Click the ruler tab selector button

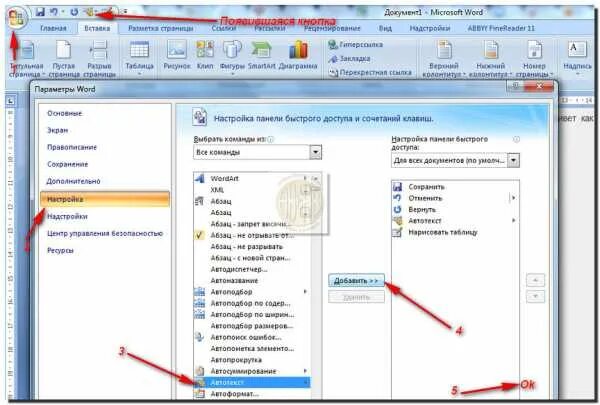coord(11,101)
